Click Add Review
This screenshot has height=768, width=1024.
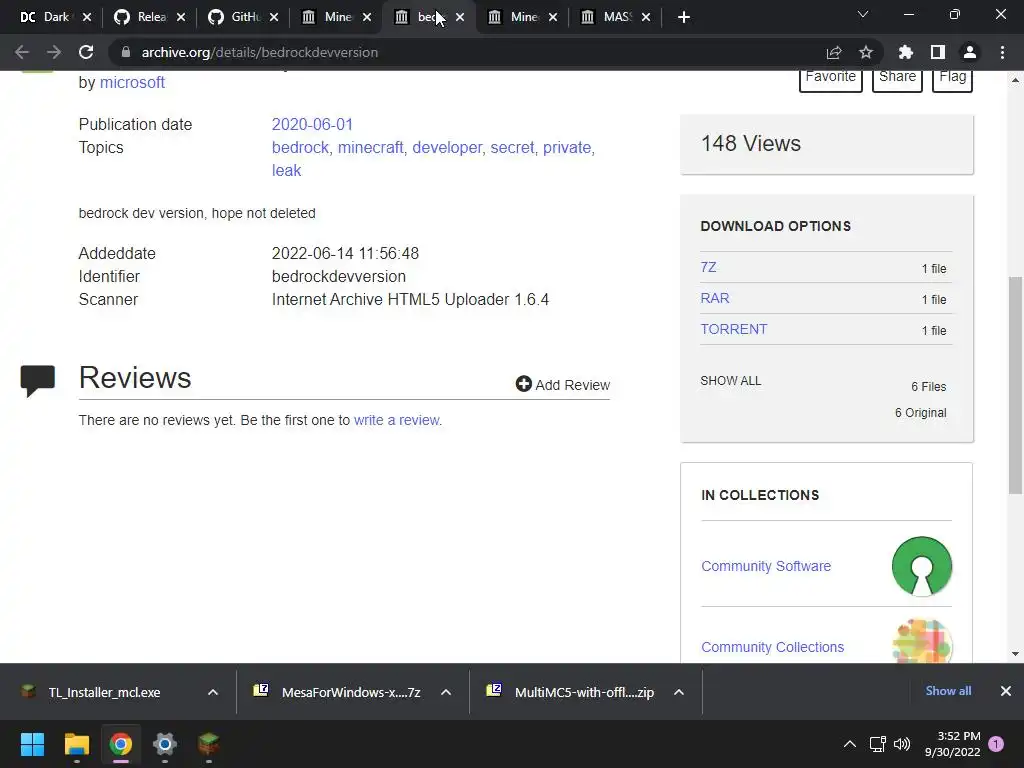563,385
